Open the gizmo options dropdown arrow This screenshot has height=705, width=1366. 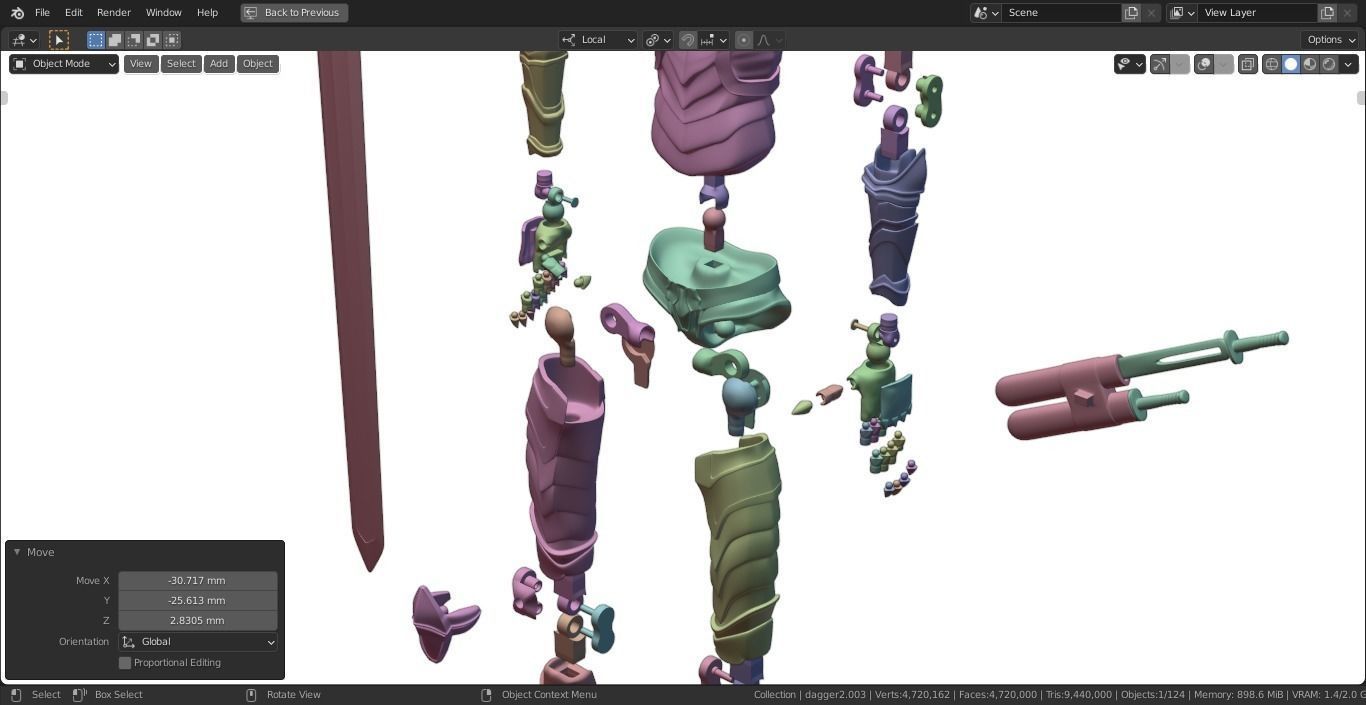[x=1180, y=64]
